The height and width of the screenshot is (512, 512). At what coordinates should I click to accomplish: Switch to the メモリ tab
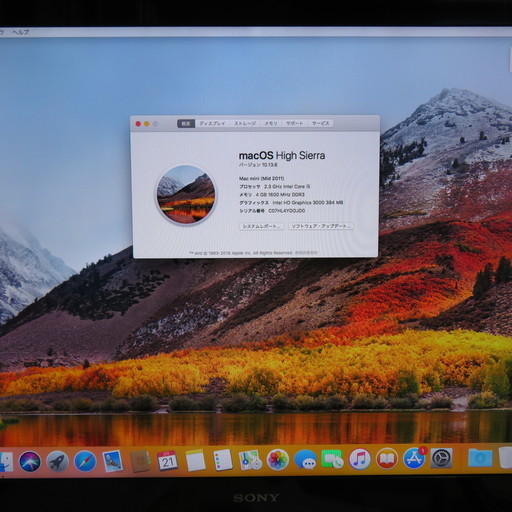click(x=271, y=123)
